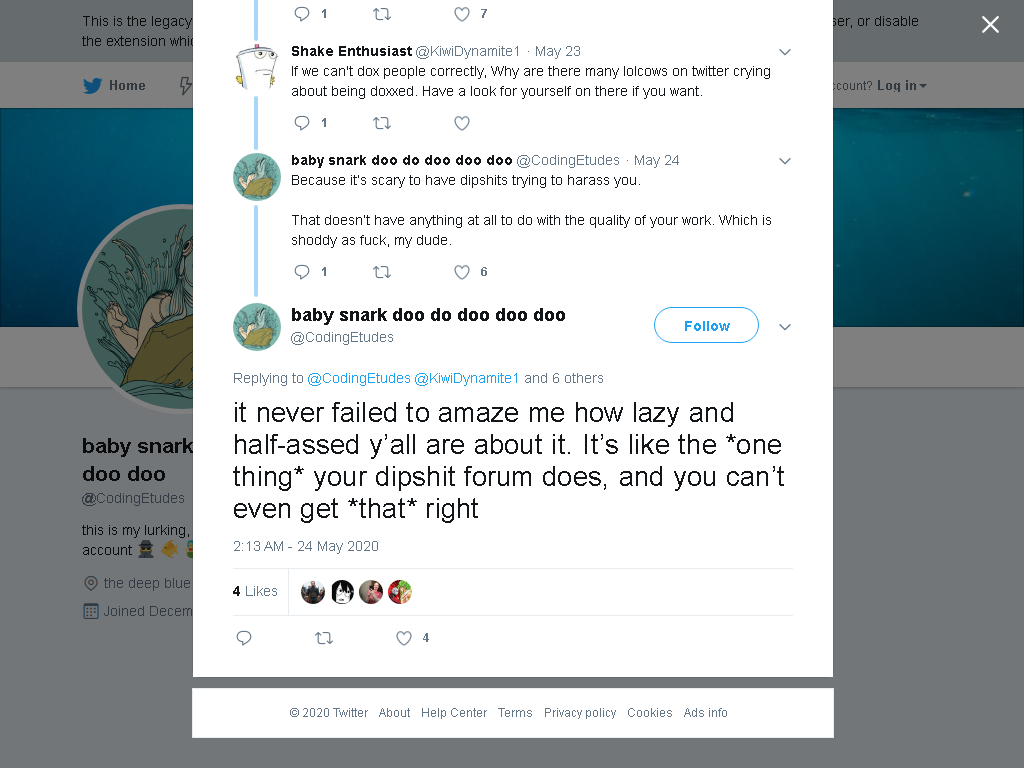Image resolution: width=1024 pixels, height=768 pixels.
Task: Open the chevron menu next to Follow
Action: 785,327
